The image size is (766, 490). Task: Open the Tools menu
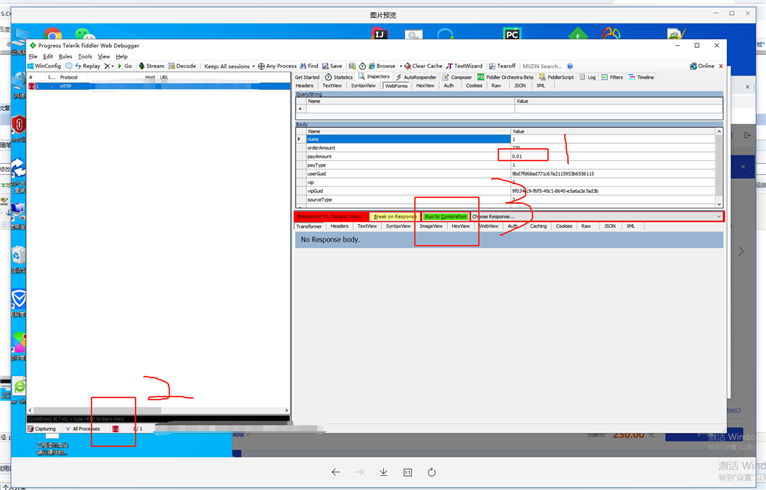pos(85,57)
